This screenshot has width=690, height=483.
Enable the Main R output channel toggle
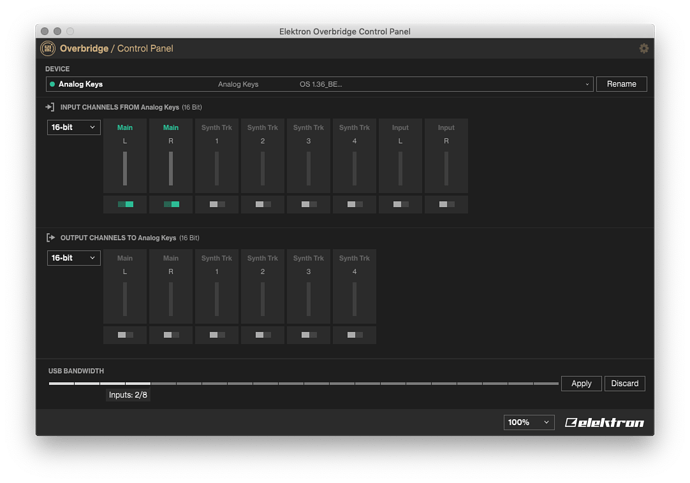click(x=171, y=335)
